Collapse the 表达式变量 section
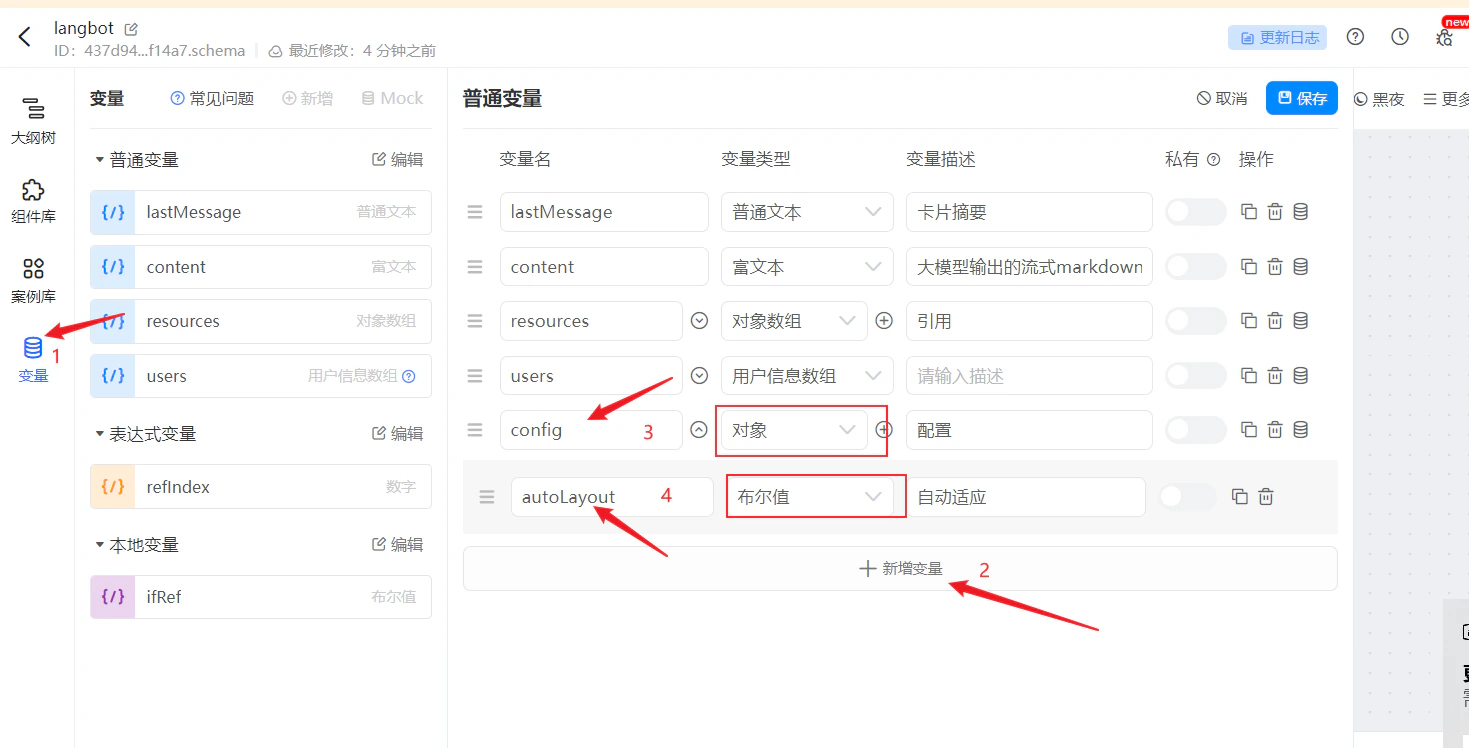 tap(99, 434)
